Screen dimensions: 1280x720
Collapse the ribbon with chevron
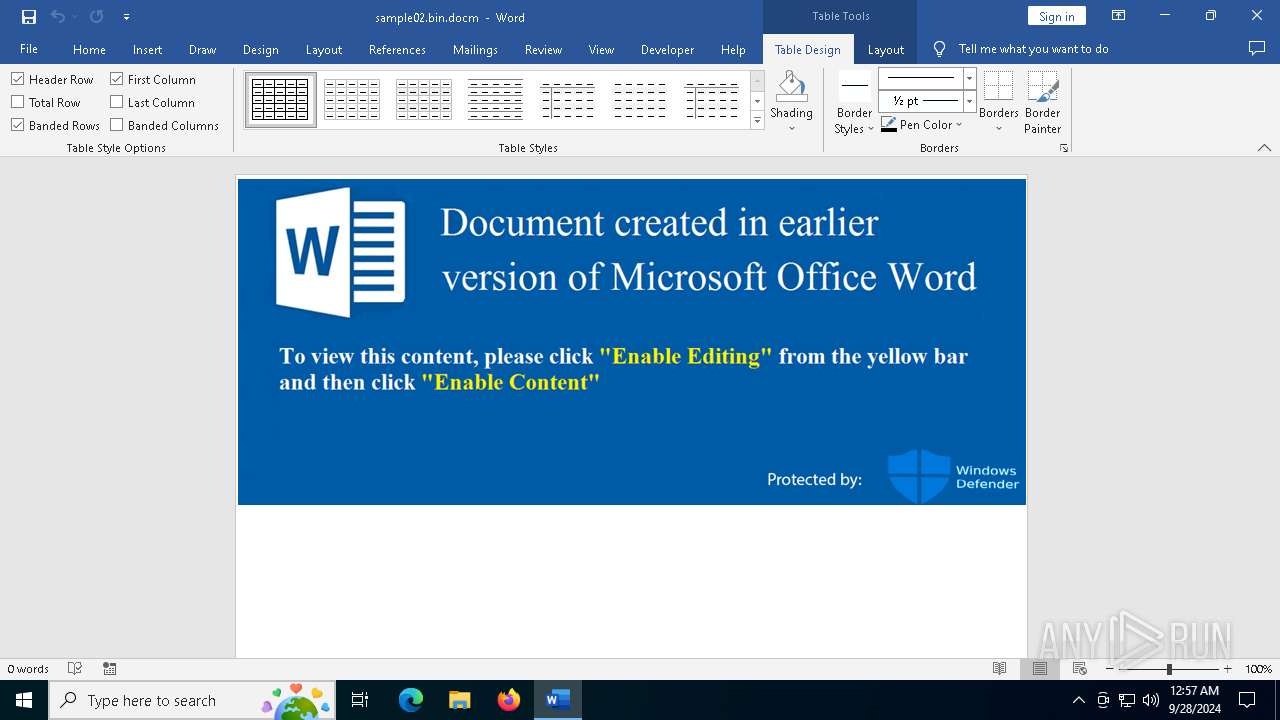click(x=1264, y=148)
